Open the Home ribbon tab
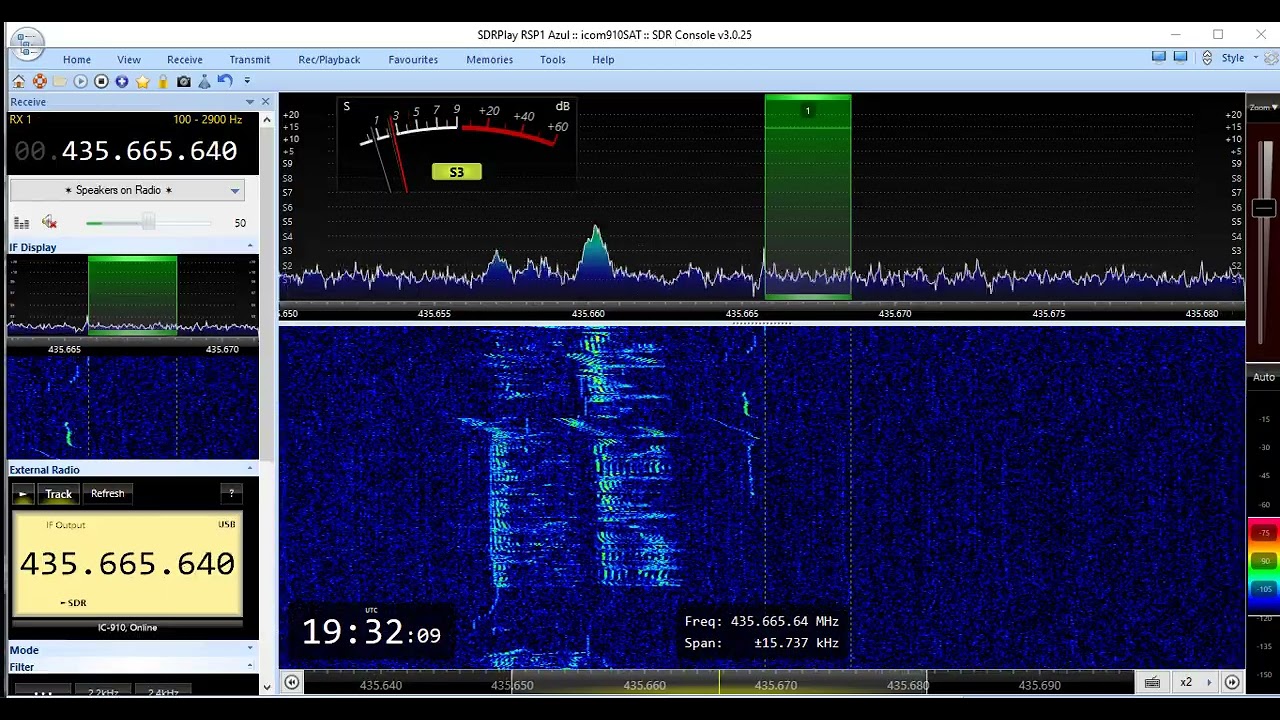1280x720 pixels. pyautogui.click(x=77, y=60)
